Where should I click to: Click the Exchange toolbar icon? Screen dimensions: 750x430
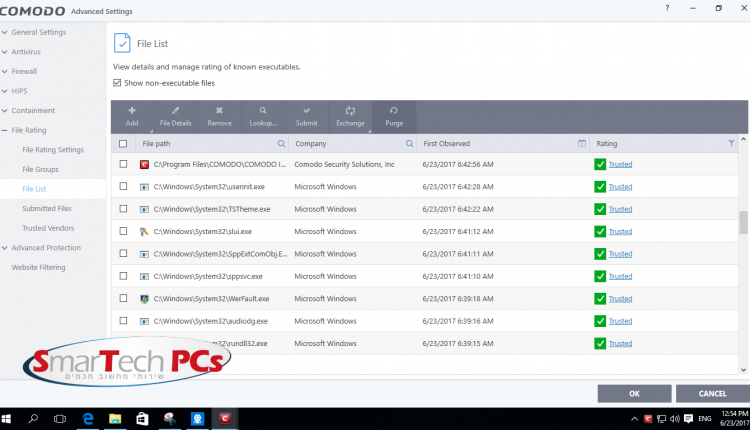pyautogui.click(x=350, y=110)
